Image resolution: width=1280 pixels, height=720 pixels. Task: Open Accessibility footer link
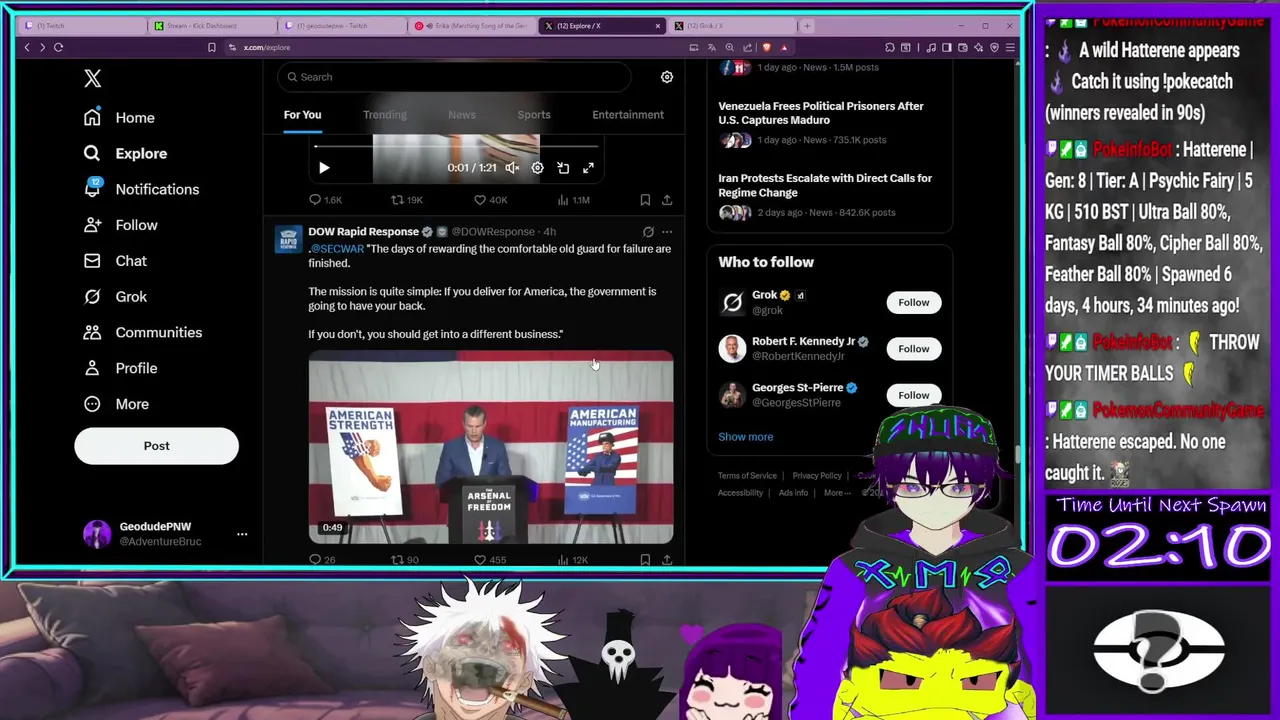tap(740, 493)
